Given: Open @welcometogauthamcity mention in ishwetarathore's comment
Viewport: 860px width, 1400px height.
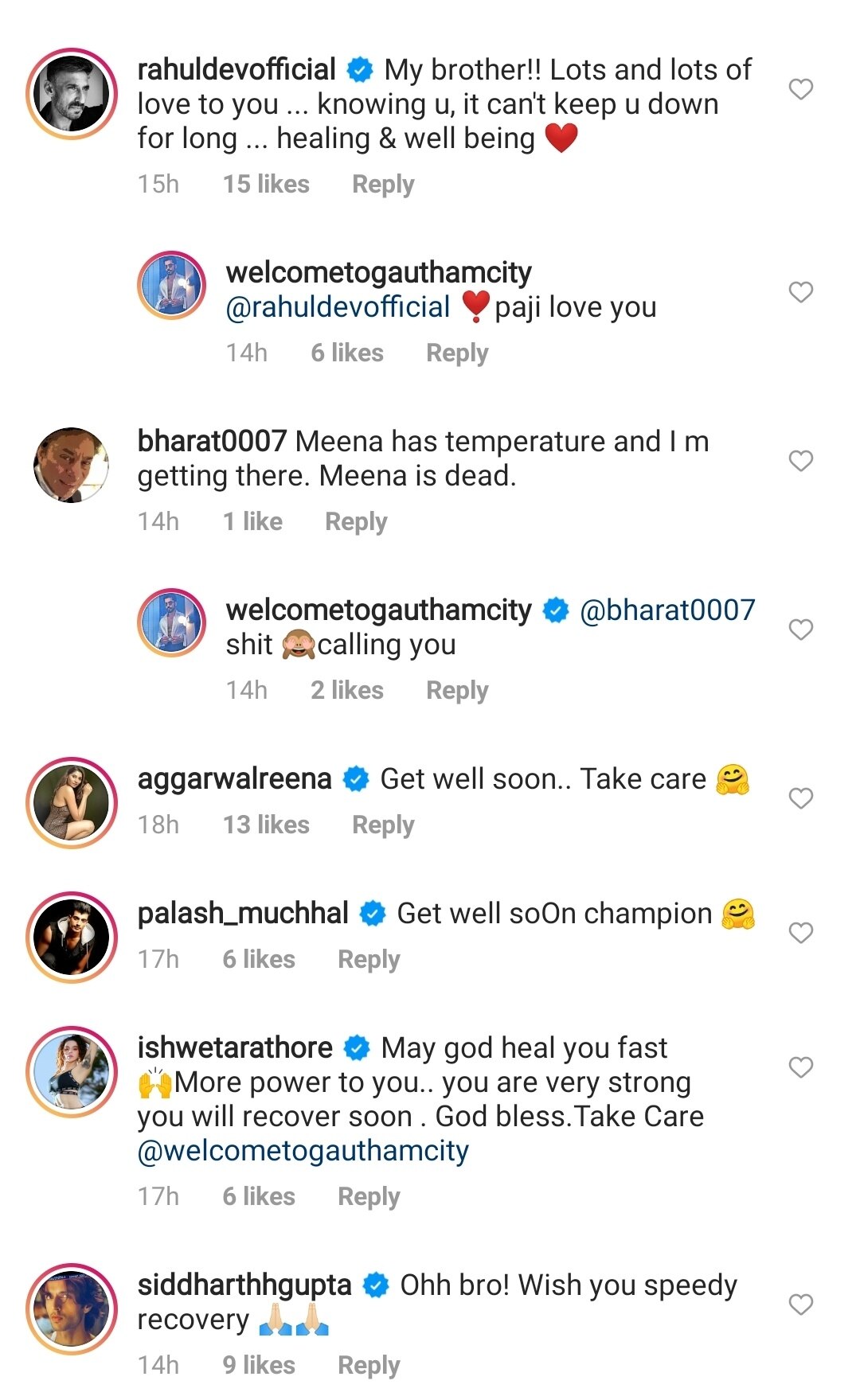Looking at the screenshot, I should [x=303, y=1151].
